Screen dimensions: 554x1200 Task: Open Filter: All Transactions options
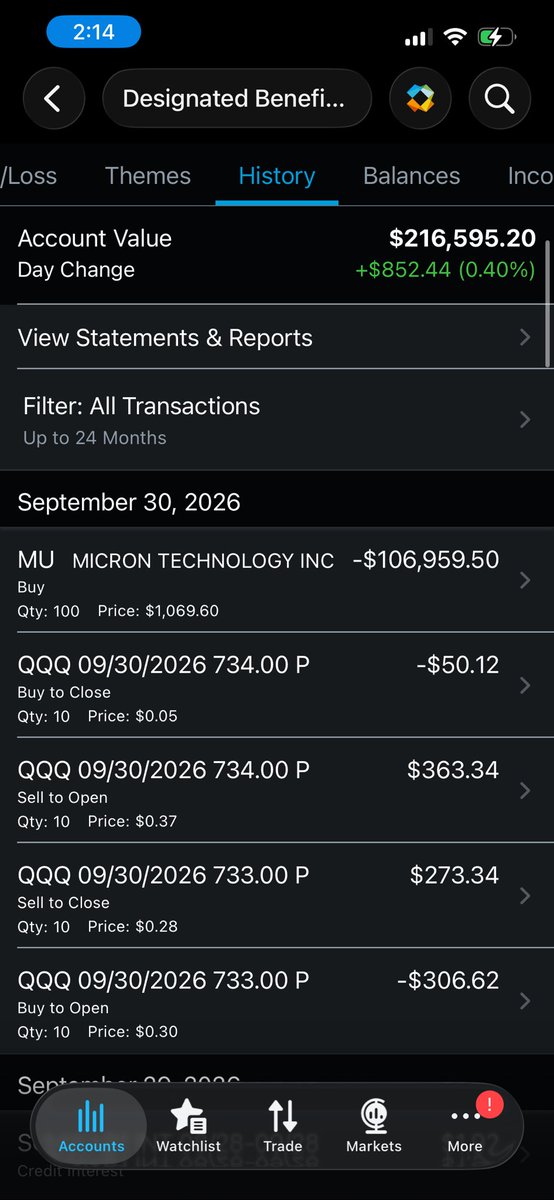coord(277,420)
